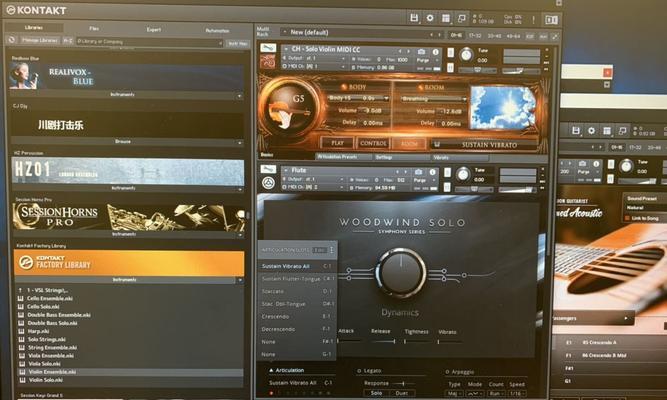The width and height of the screenshot is (667, 400).
Task: Select Sustain Flutter-Tongue articulation slot
Action: click(x=297, y=279)
